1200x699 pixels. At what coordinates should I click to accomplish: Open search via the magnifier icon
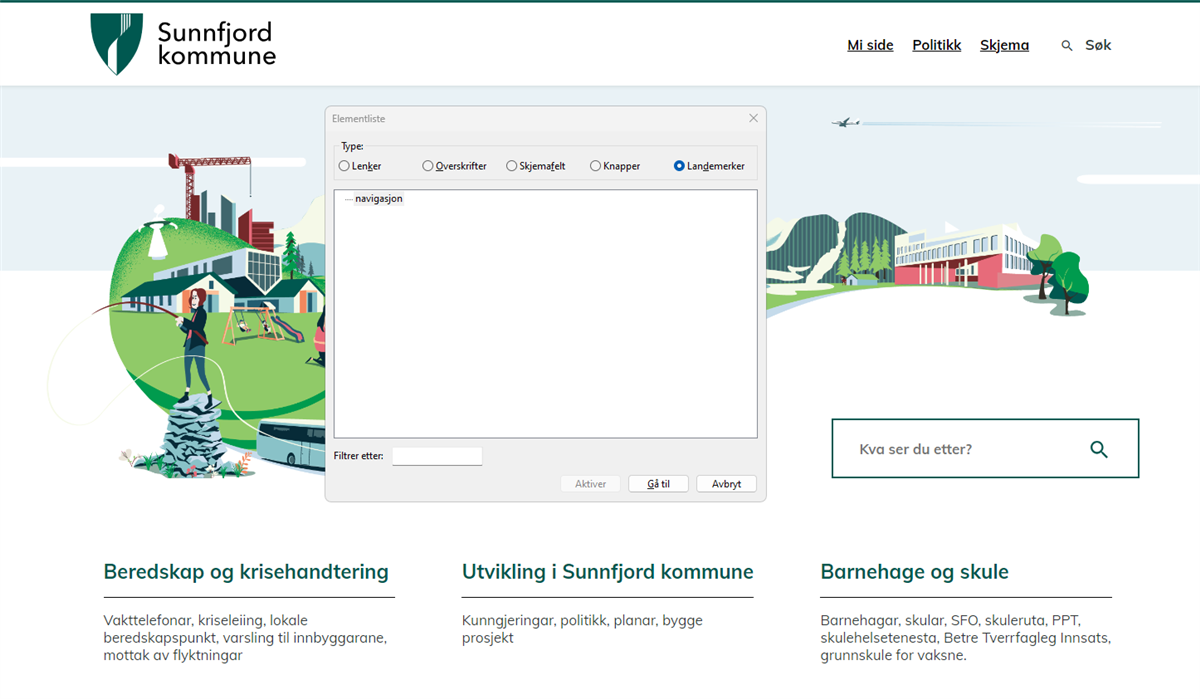tap(1067, 45)
